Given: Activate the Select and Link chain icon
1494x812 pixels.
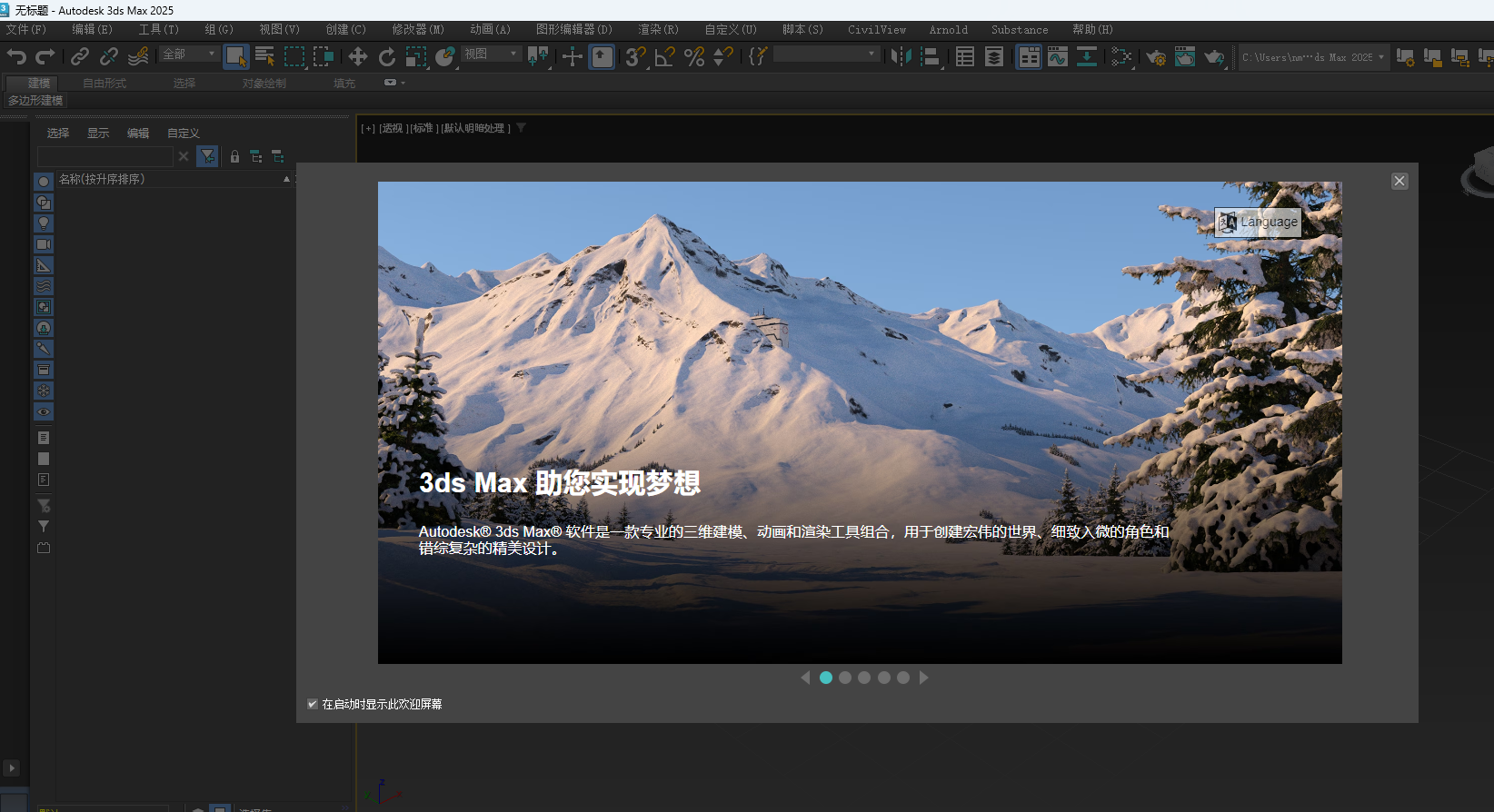Looking at the screenshot, I should [80, 57].
